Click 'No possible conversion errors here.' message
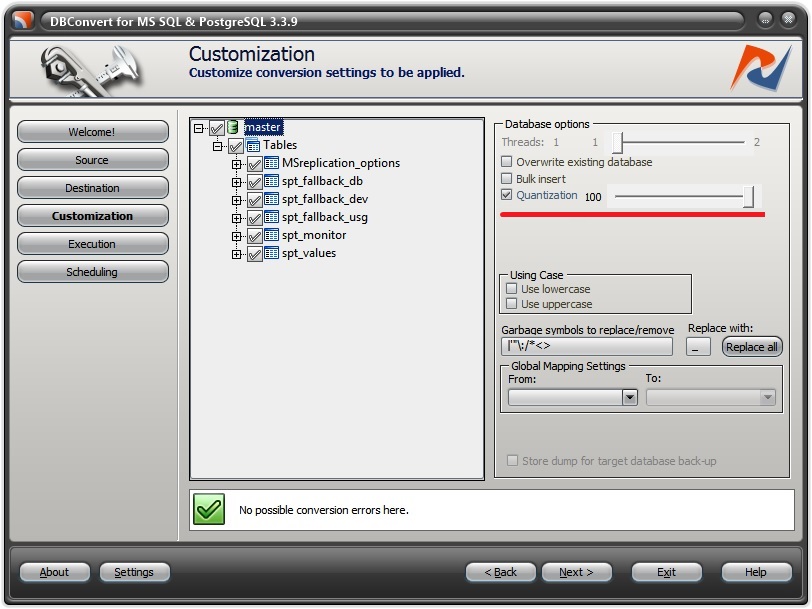The width and height of the screenshot is (812, 609). pos(324,510)
